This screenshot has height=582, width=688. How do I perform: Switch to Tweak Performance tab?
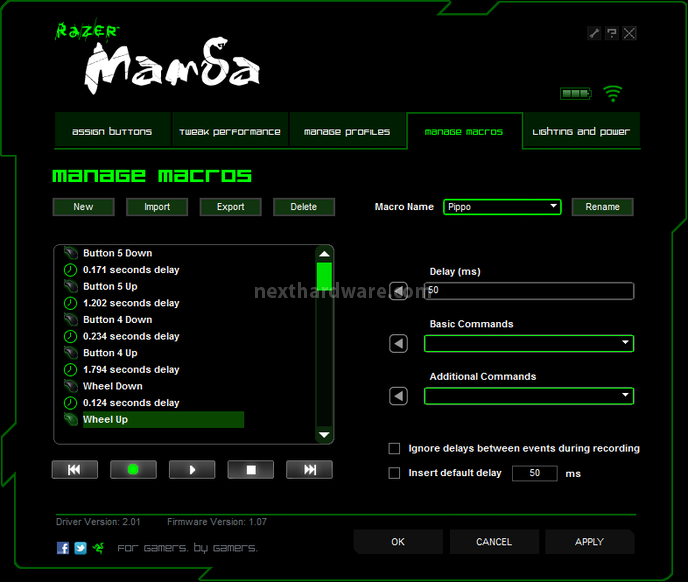pyautogui.click(x=230, y=131)
